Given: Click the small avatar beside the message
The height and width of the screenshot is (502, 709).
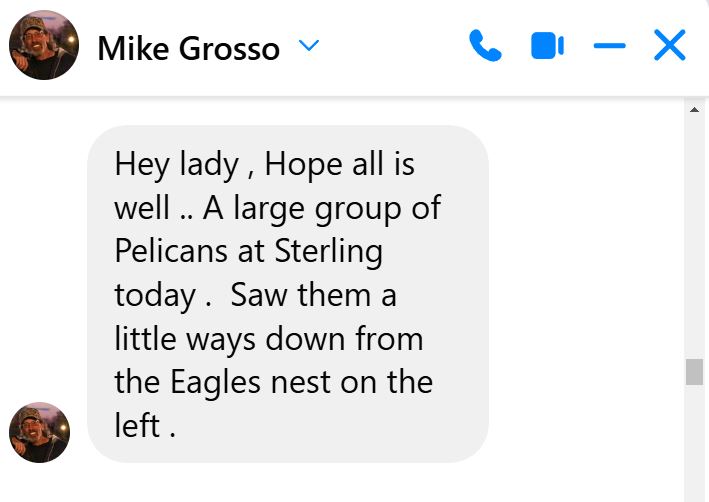Looking at the screenshot, I should 39,432.
